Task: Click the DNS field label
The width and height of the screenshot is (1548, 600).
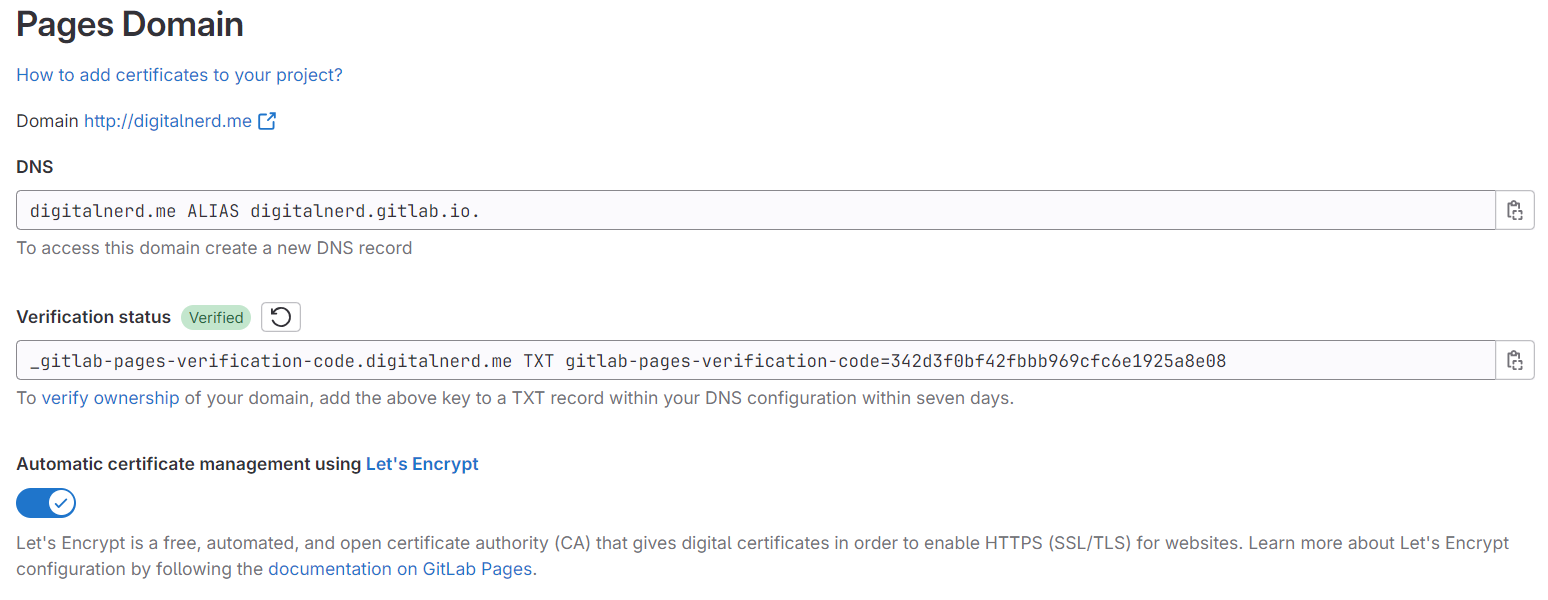Action: pyautogui.click(x=35, y=167)
